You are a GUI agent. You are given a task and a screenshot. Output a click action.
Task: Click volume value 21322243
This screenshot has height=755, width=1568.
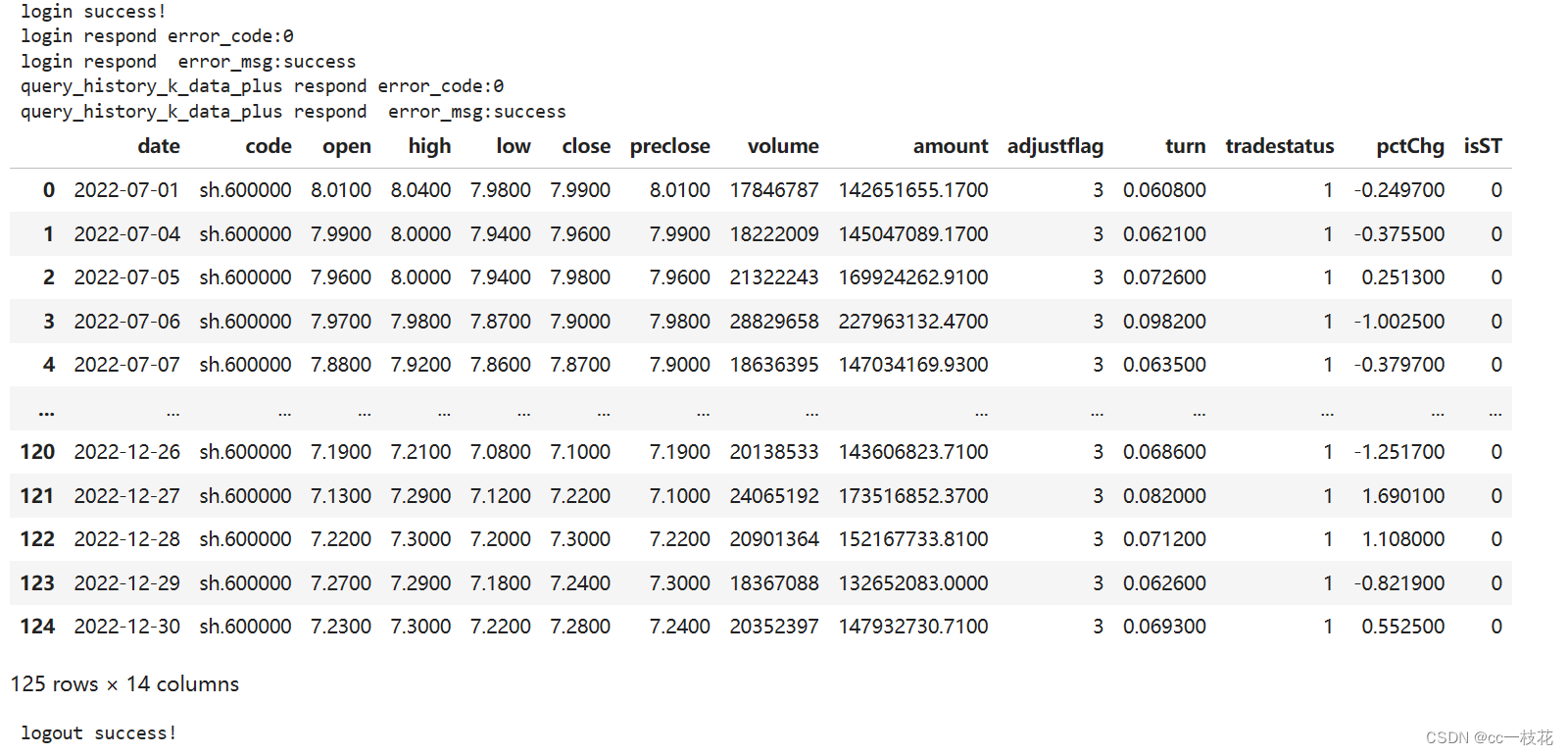coord(774,277)
